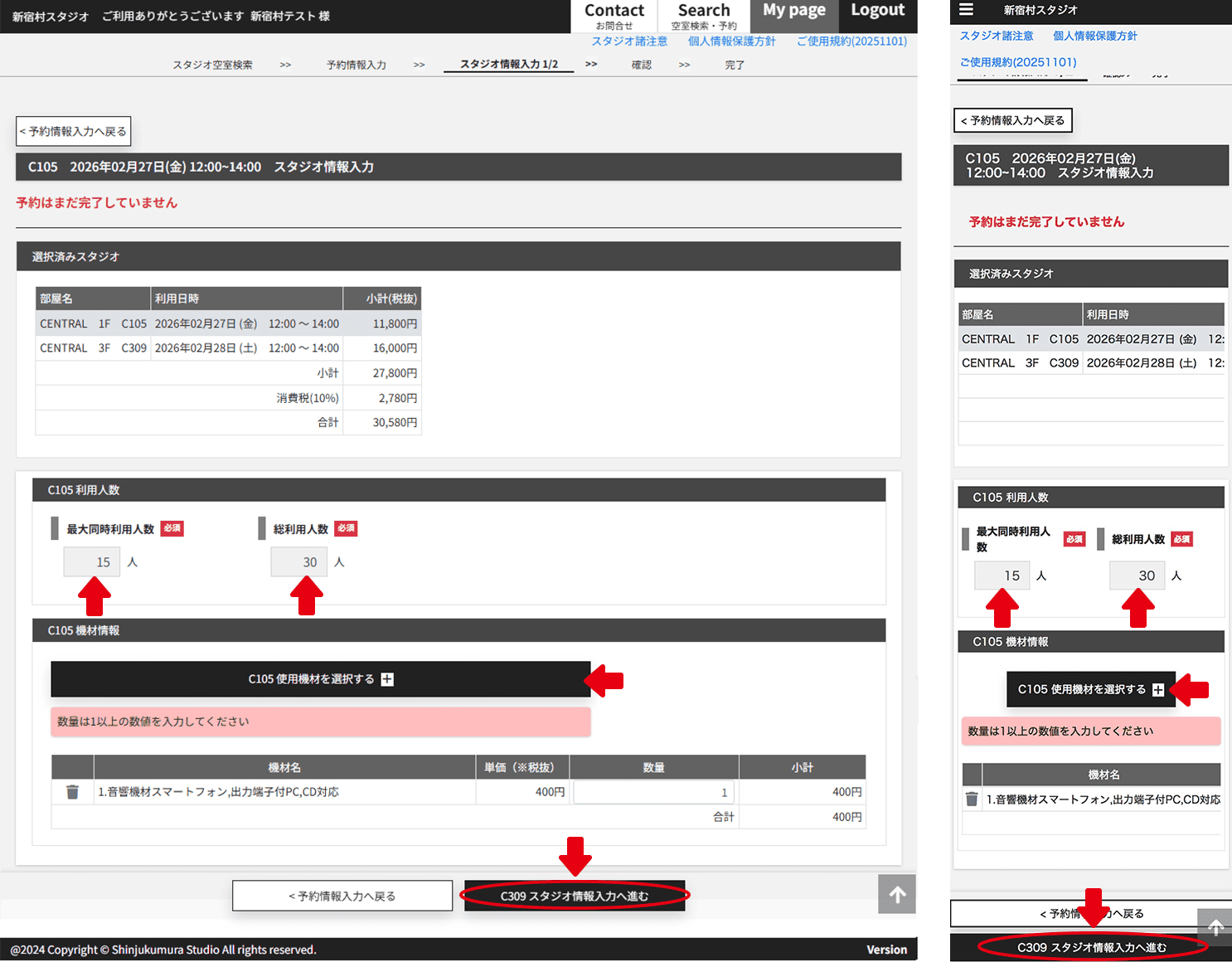Open the Search menu item
The height and width of the screenshot is (962, 1232).
704,16
